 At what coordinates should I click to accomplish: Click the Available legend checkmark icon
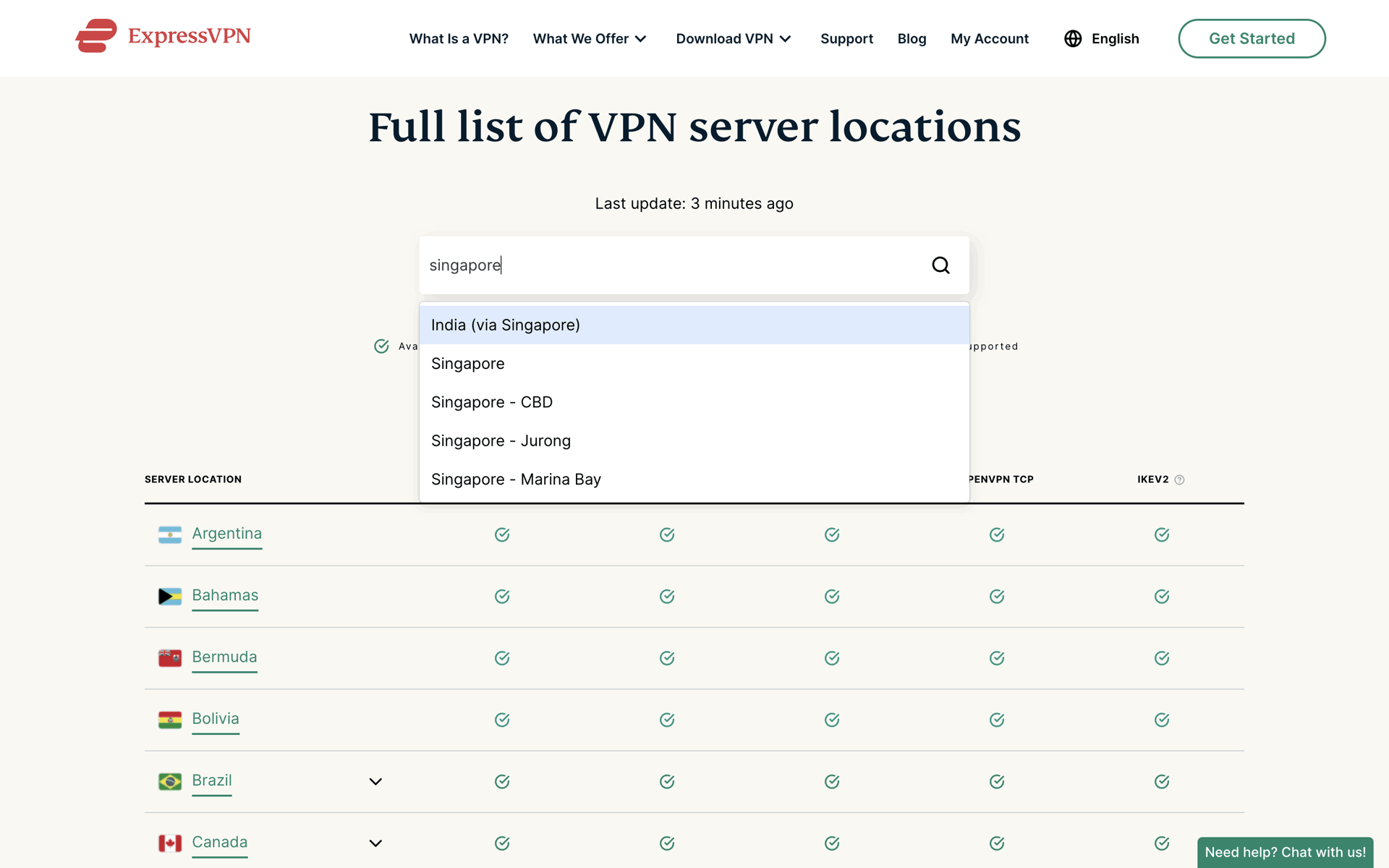pos(381,346)
